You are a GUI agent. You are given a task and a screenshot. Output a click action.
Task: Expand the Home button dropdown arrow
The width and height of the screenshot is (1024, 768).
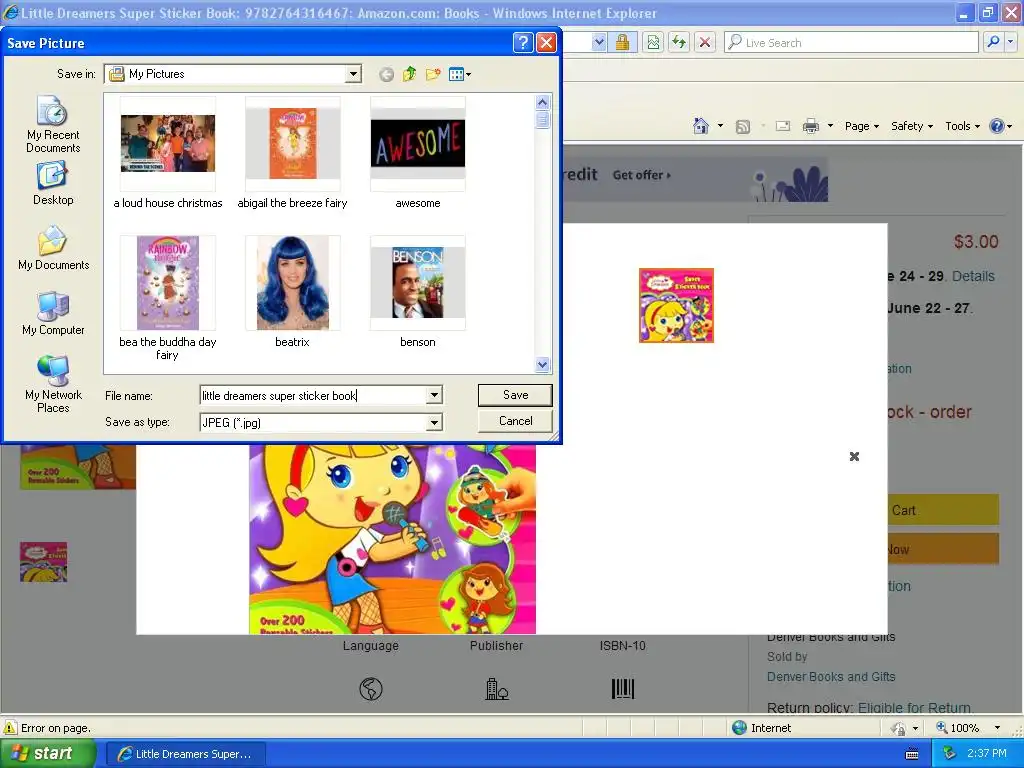pyautogui.click(x=720, y=126)
